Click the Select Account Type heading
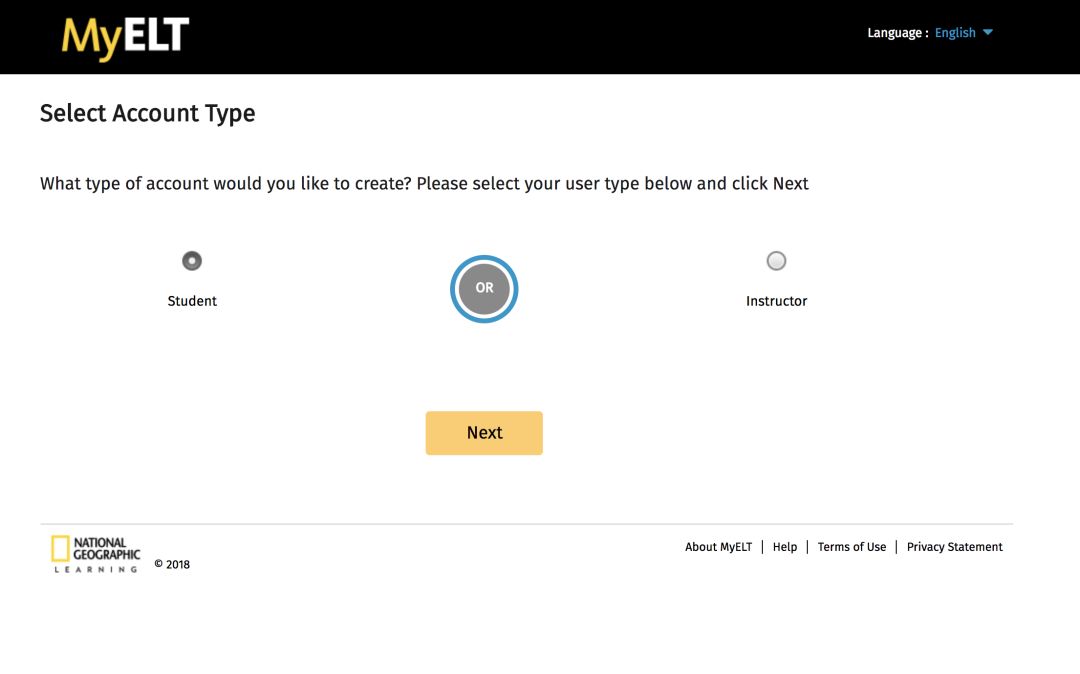 (x=147, y=114)
